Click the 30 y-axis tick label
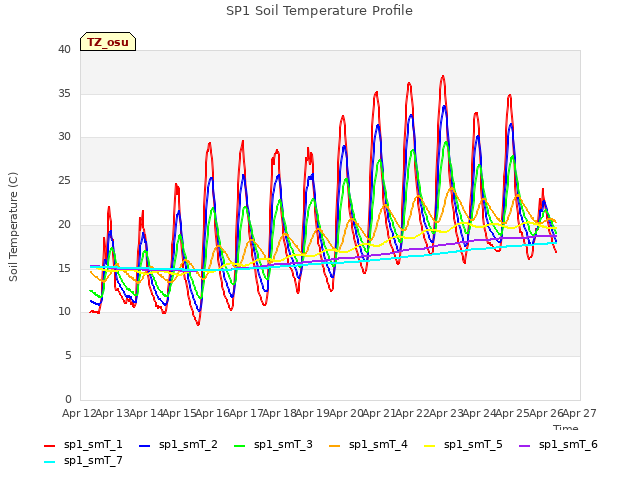Viewport: 640px width, 480px height. (x=64, y=137)
